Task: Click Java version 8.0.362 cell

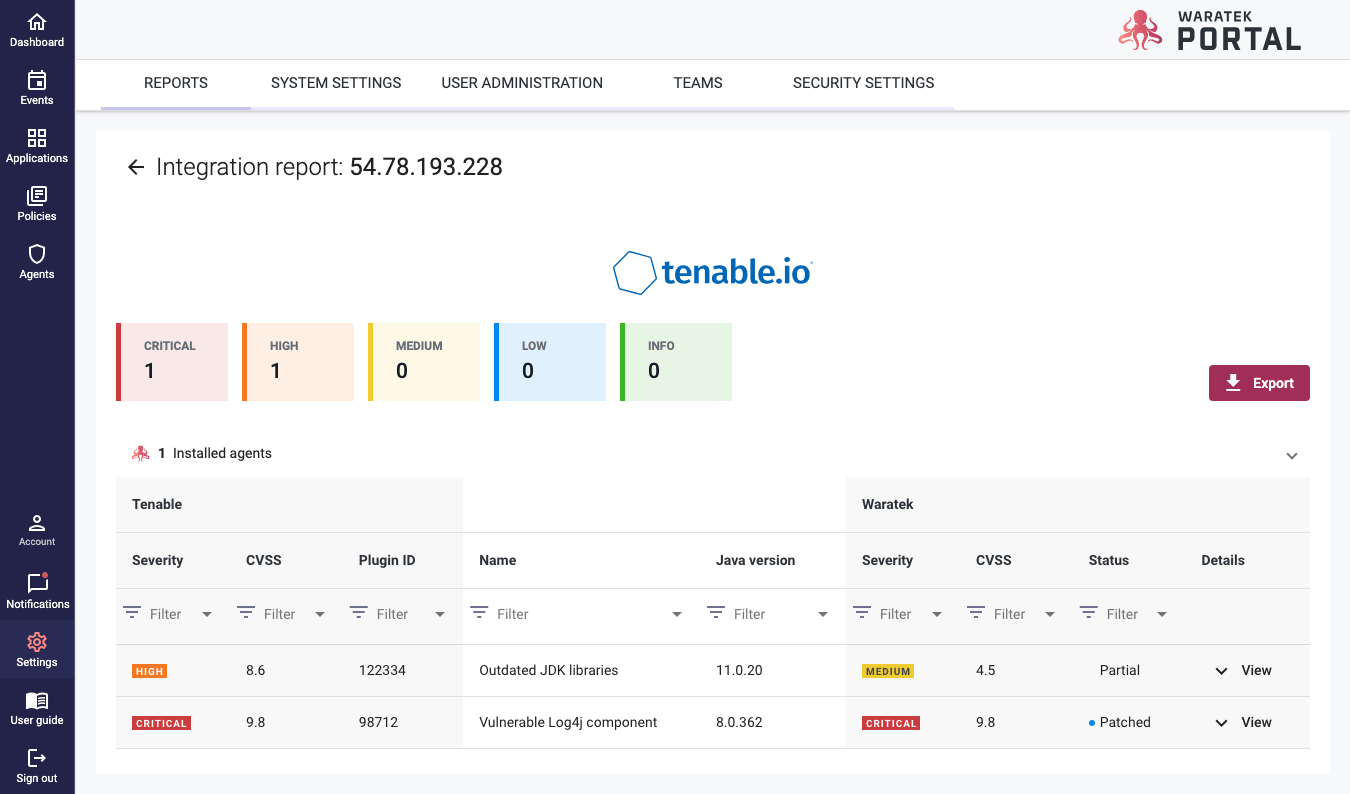Action: click(739, 722)
